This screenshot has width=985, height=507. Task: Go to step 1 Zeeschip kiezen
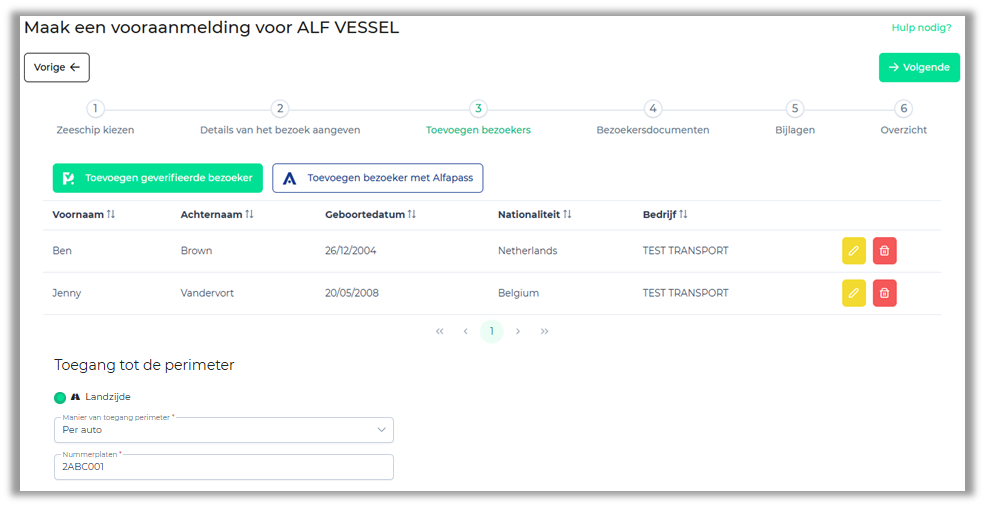coord(95,109)
